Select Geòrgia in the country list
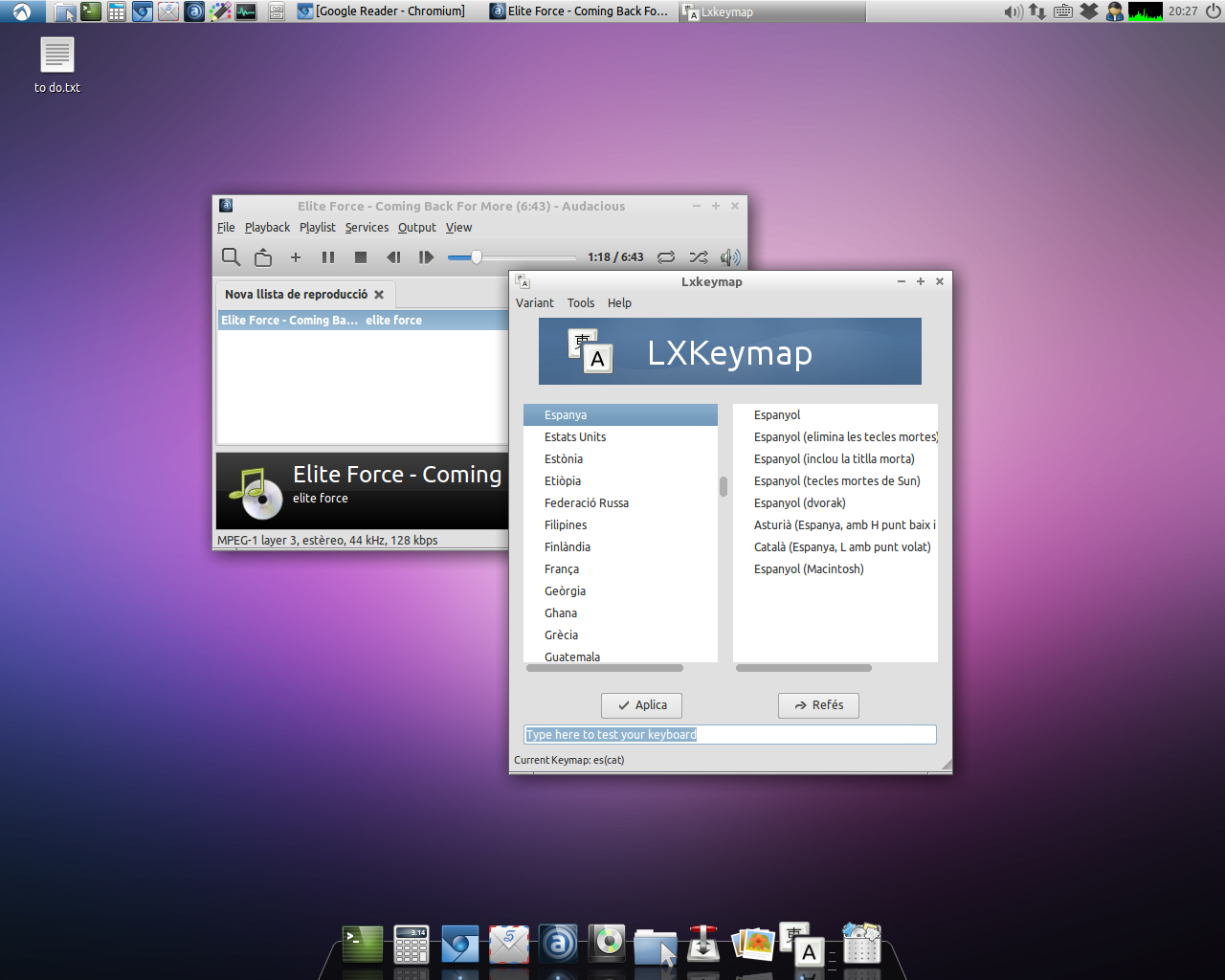The height and width of the screenshot is (980, 1225). click(620, 590)
